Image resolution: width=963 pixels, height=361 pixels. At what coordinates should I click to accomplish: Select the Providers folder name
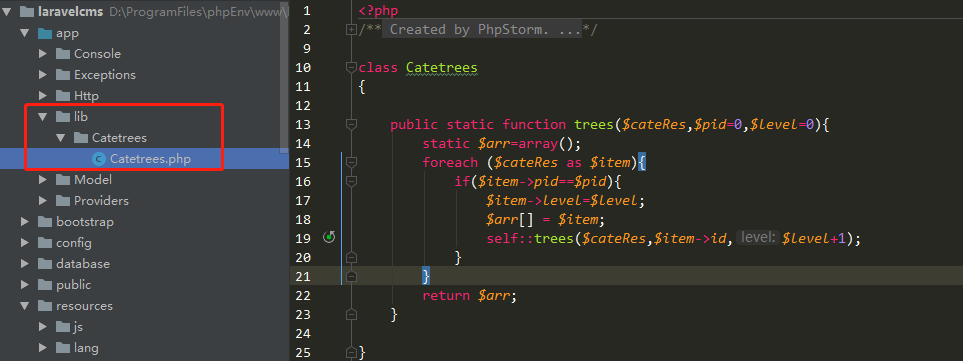click(101, 201)
